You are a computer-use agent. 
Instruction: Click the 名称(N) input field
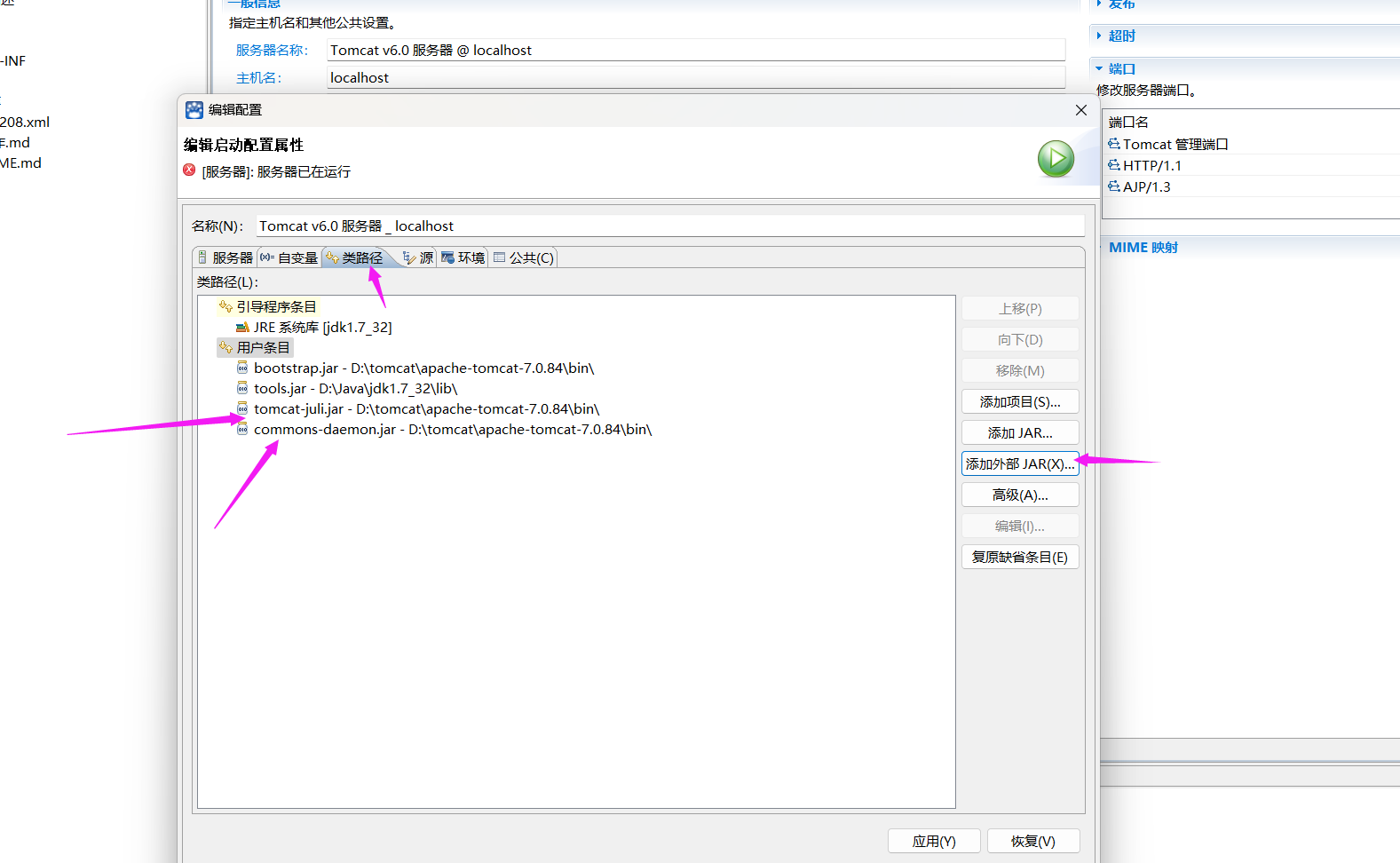pyautogui.click(x=670, y=226)
